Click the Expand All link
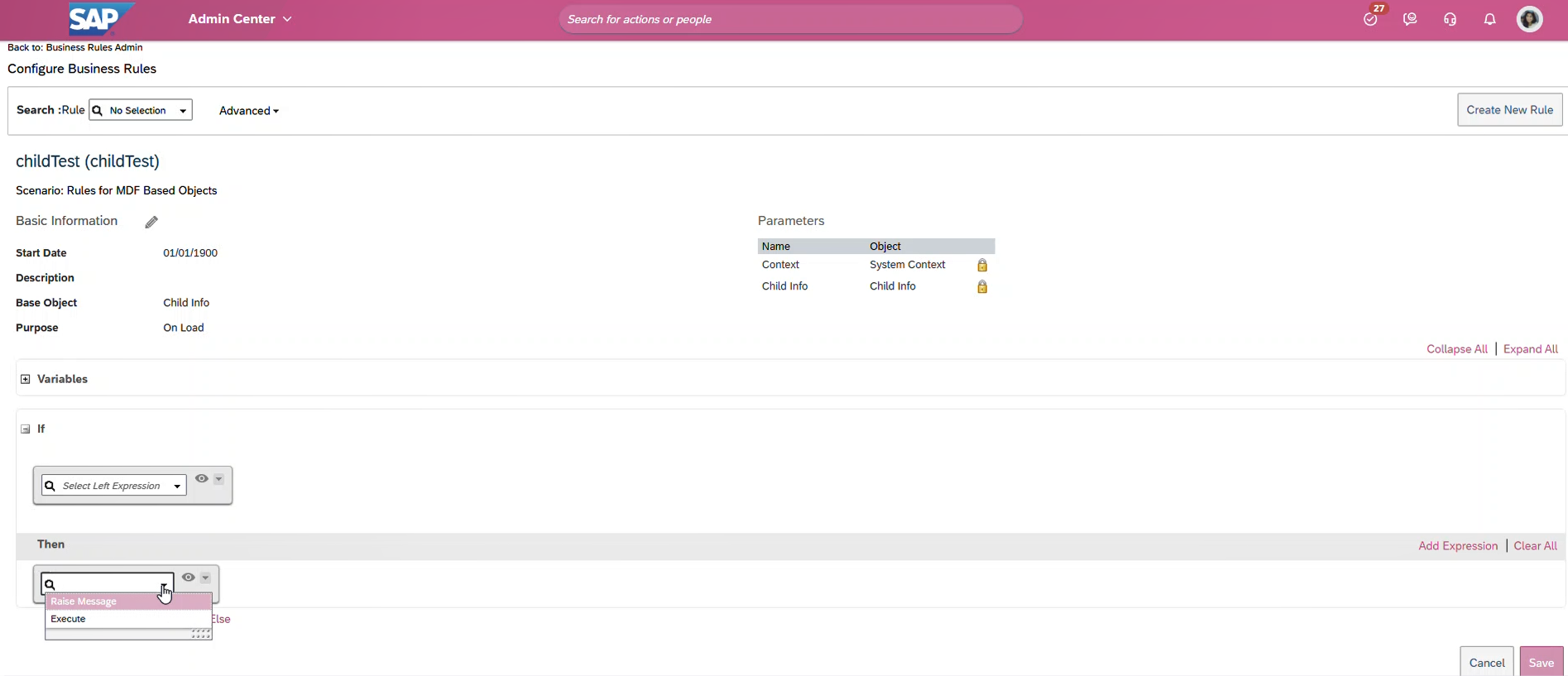This screenshot has height=676, width=1568. 1530,349
